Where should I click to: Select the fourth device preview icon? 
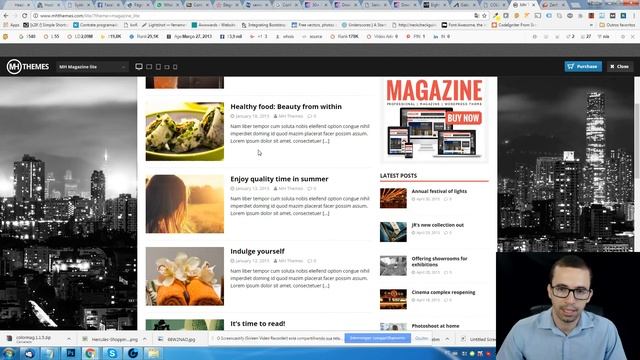(167, 67)
